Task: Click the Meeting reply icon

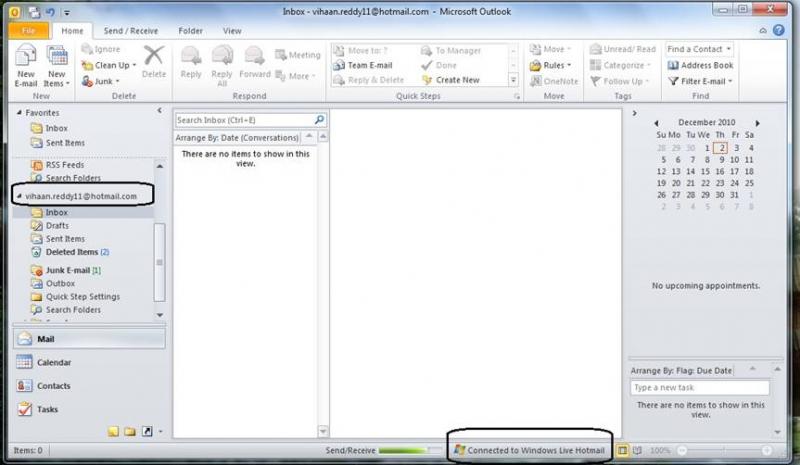Action: coord(281,55)
